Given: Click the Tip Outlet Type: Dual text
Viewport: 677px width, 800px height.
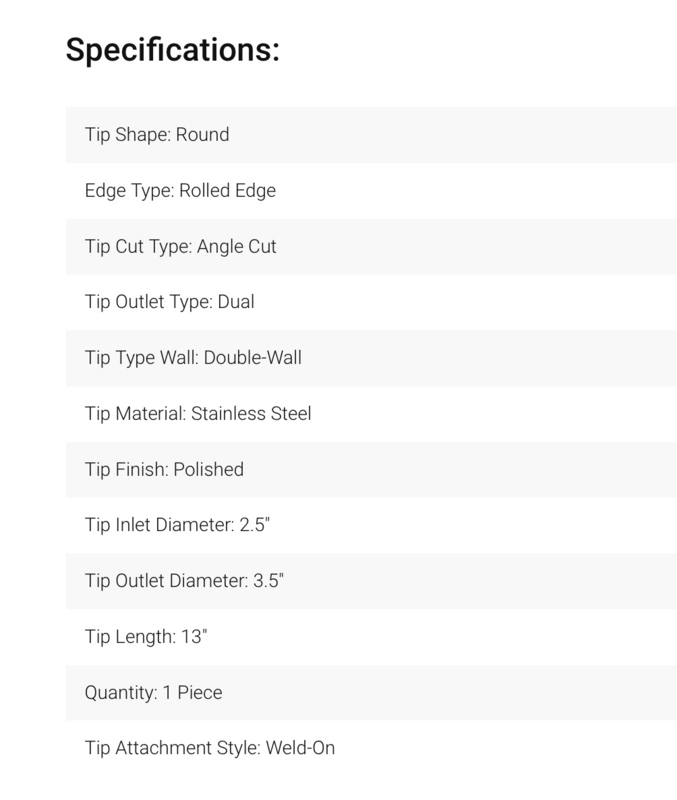Looking at the screenshot, I should tap(169, 302).
